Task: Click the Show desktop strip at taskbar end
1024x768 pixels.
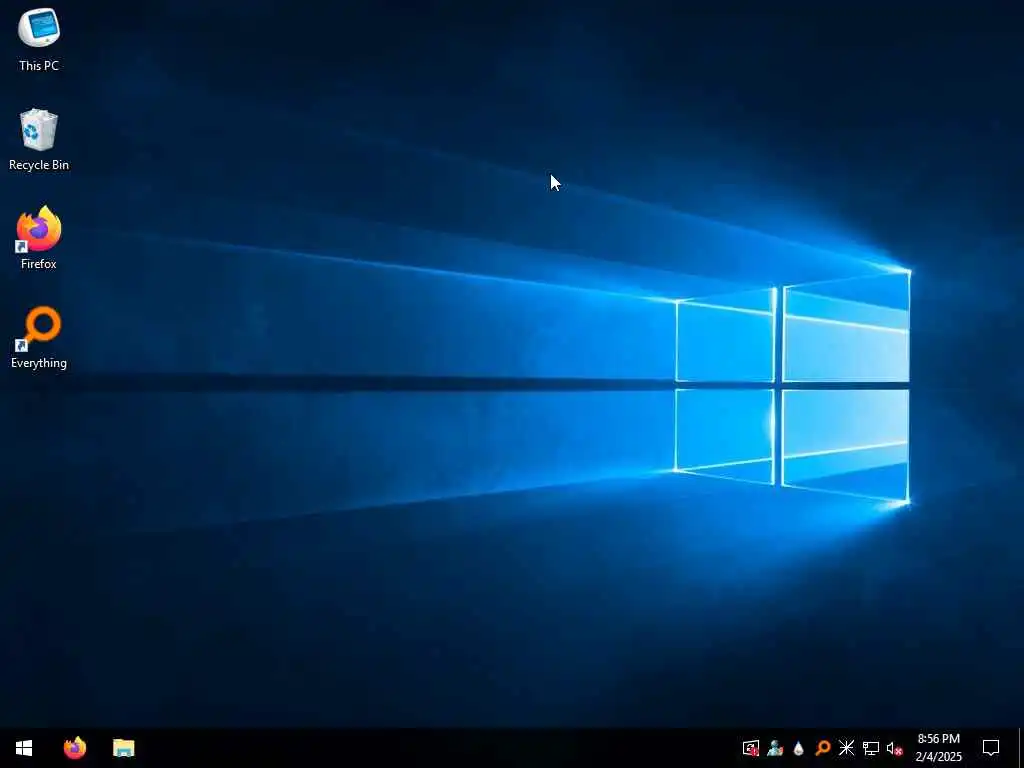Action: point(1021,748)
